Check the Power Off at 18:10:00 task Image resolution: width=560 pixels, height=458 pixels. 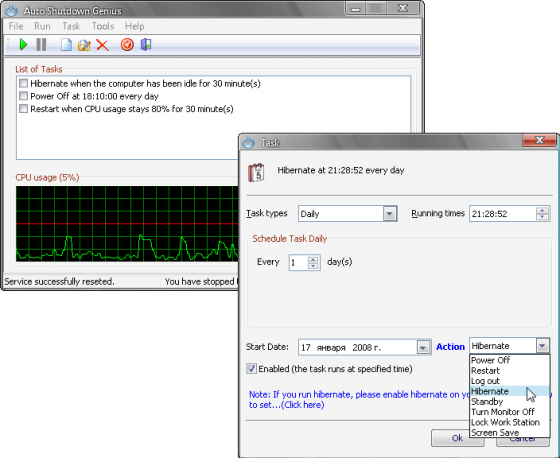pyautogui.click(x=23, y=96)
